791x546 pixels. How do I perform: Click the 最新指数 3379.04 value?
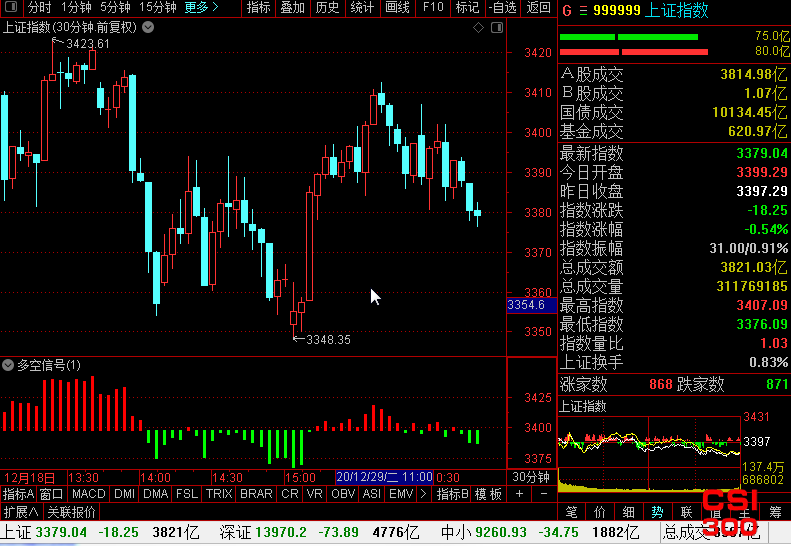(x=761, y=153)
